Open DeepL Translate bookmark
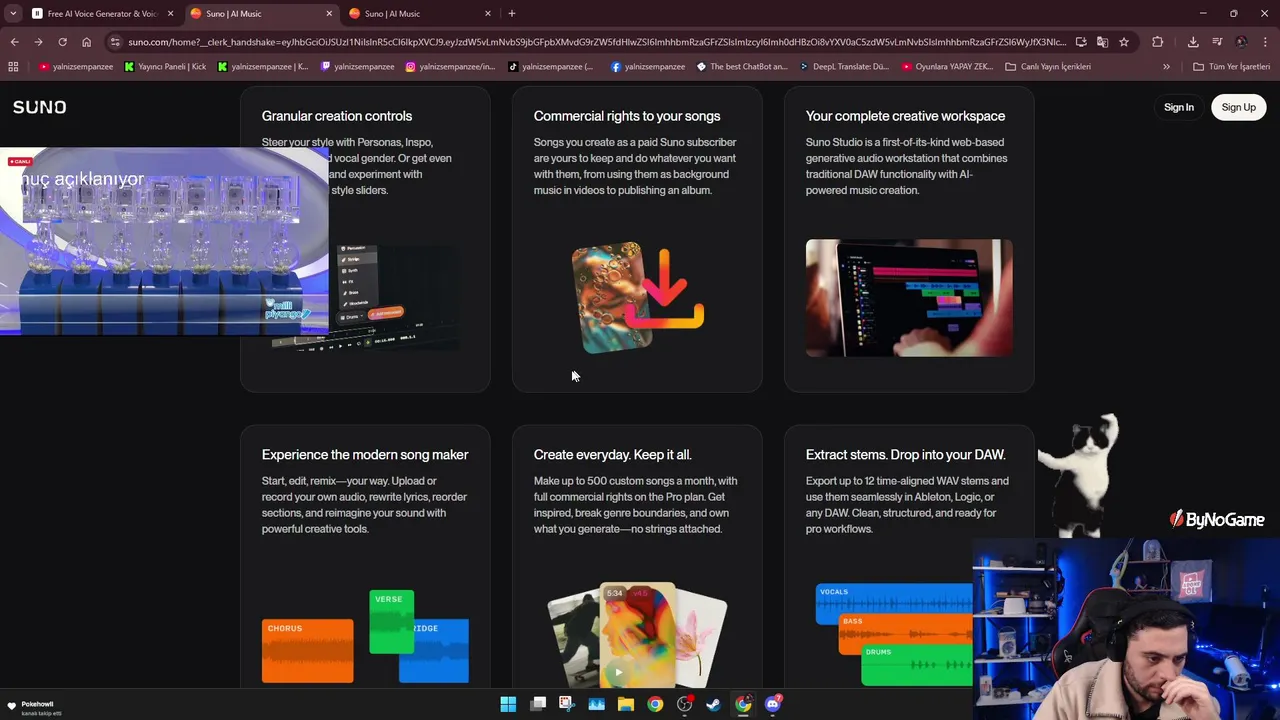Viewport: 1280px width, 720px height. tap(844, 67)
